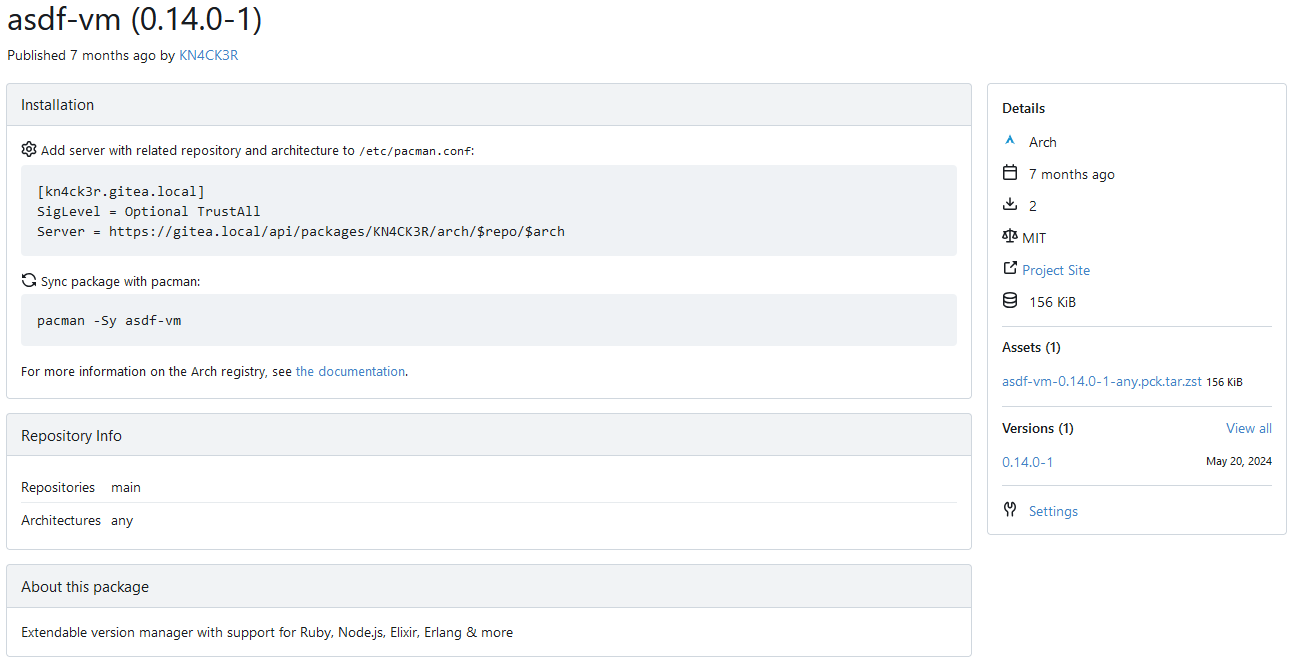Image resolution: width=1291 pixels, height=663 pixels.
Task: Click the Versions (1) heading
Action: (1037, 428)
